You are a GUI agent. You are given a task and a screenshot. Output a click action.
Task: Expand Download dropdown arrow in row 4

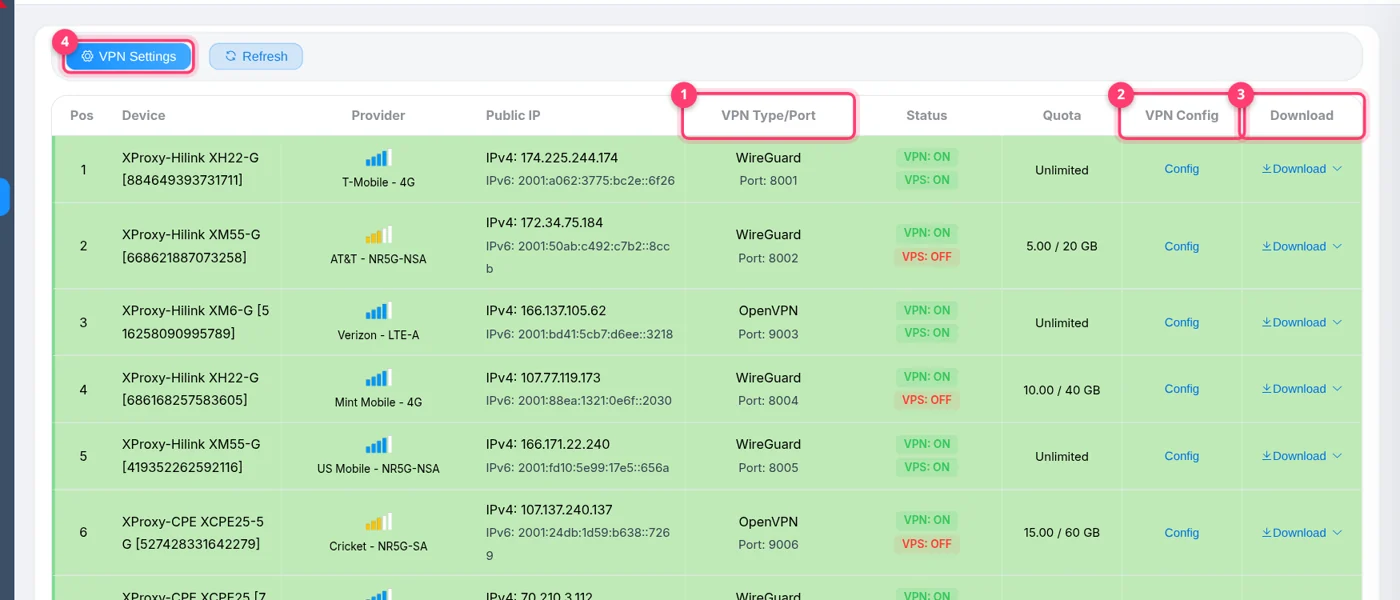pyautogui.click(x=1337, y=389)
